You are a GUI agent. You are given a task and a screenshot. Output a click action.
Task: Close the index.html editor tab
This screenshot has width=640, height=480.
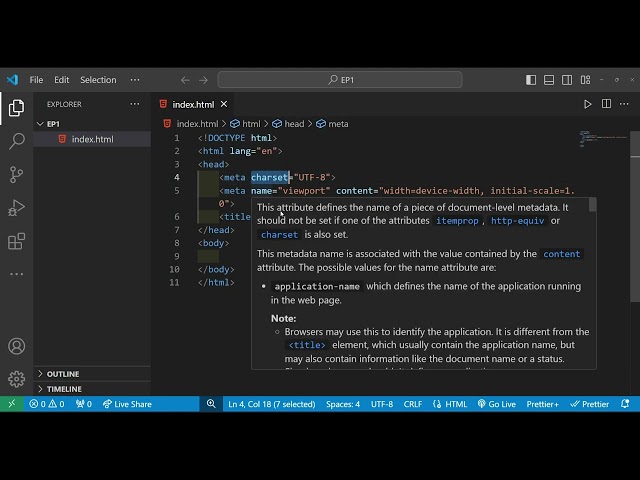click(224, 104)
